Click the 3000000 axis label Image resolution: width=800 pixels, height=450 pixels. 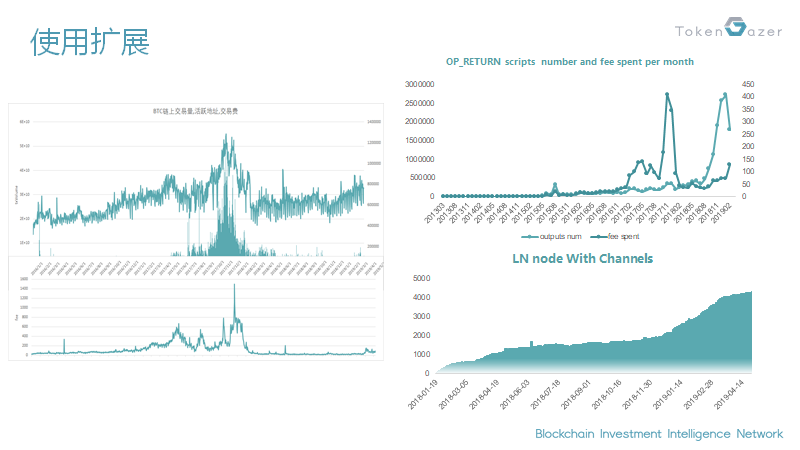[419, 84]
